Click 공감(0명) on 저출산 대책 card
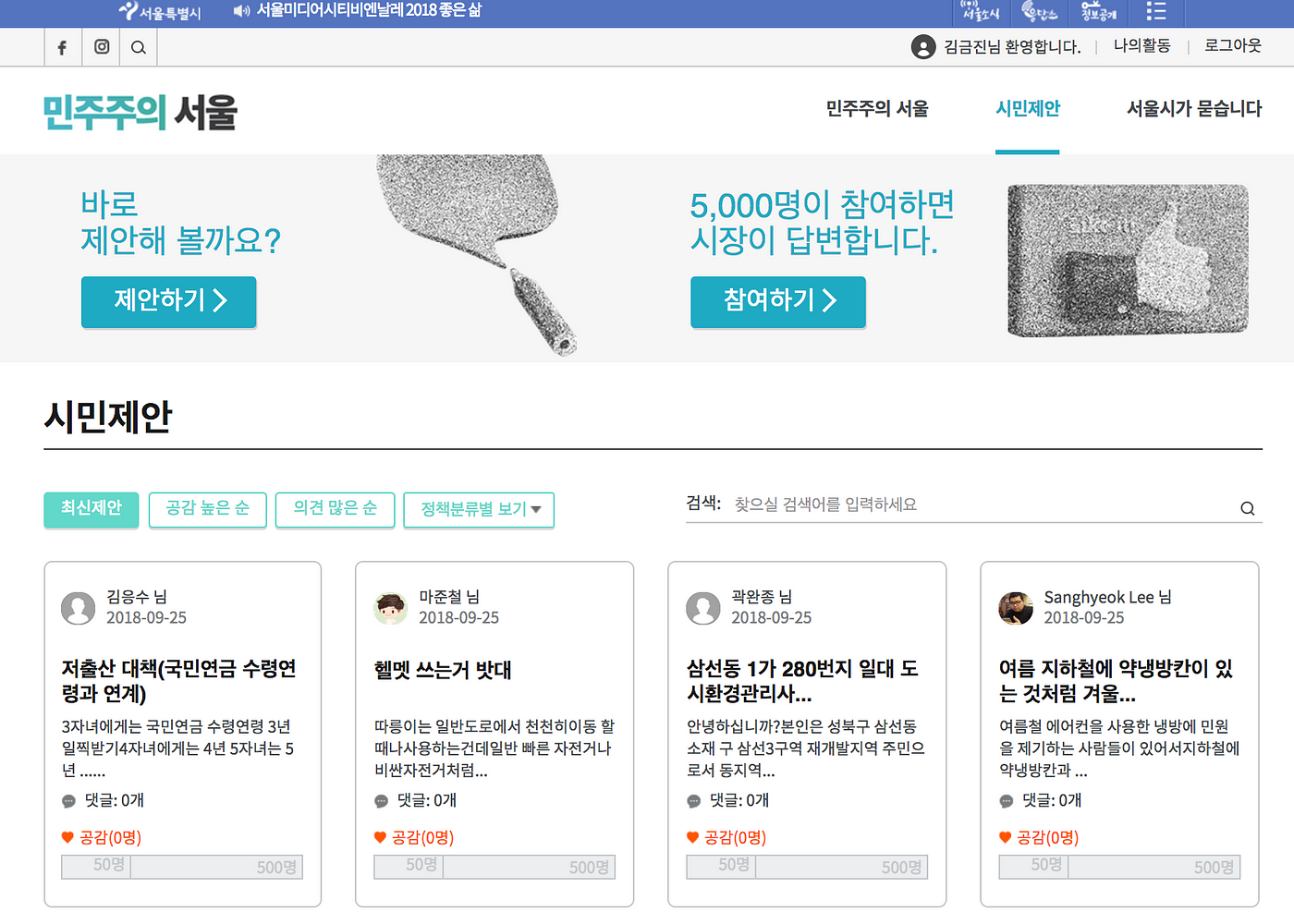The width and height of the screenshot is (1294, 924). 110,837
